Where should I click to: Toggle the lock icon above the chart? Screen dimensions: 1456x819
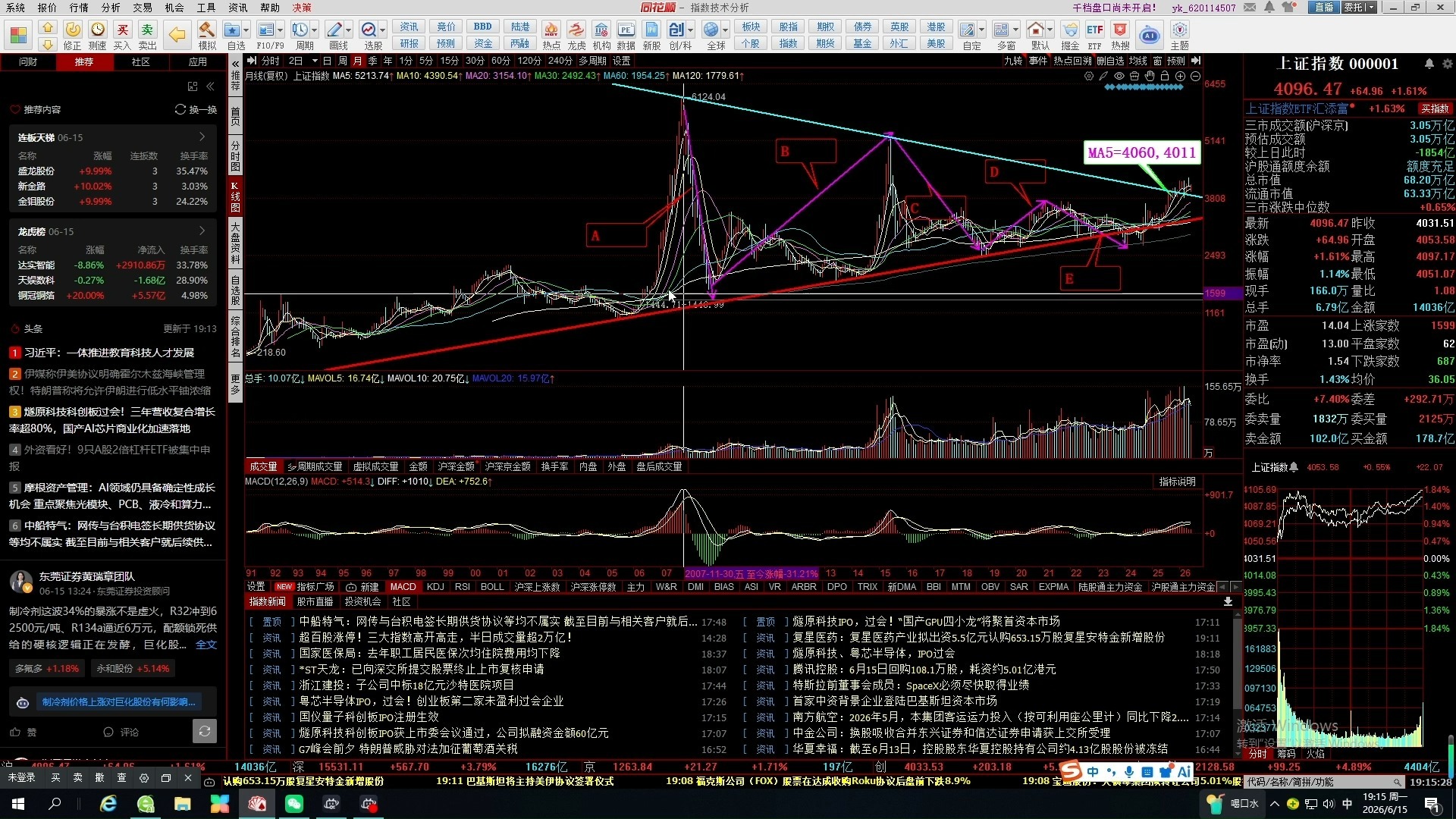[1165, 76]
